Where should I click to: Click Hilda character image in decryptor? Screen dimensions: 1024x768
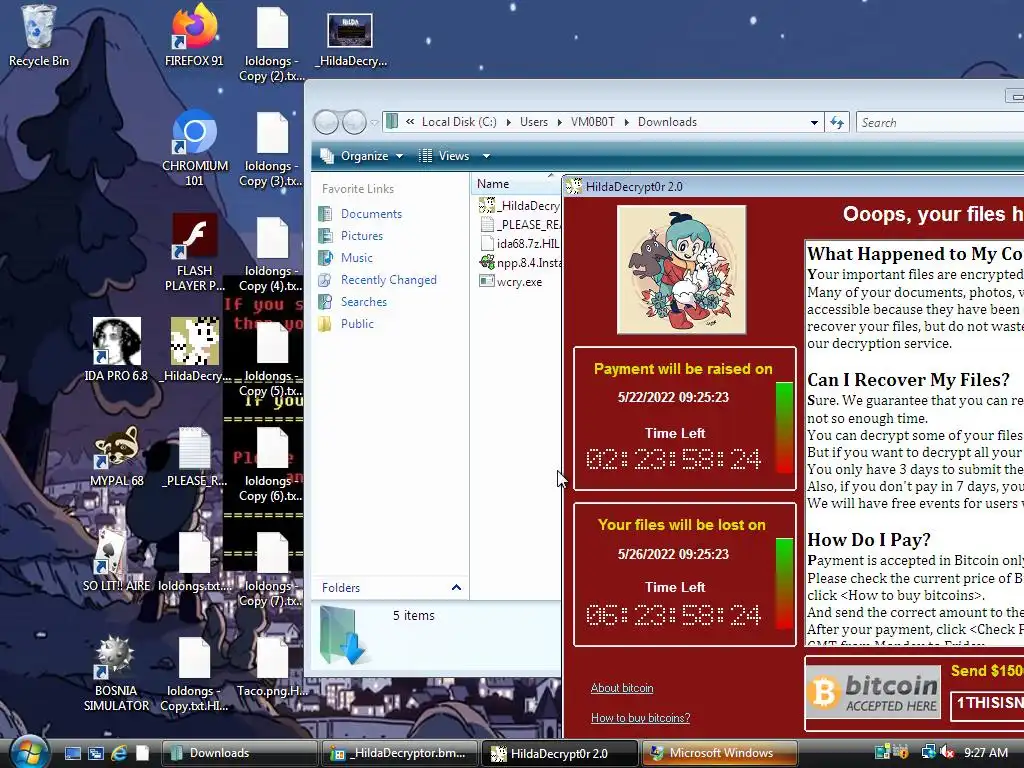[x=681, y=270]
